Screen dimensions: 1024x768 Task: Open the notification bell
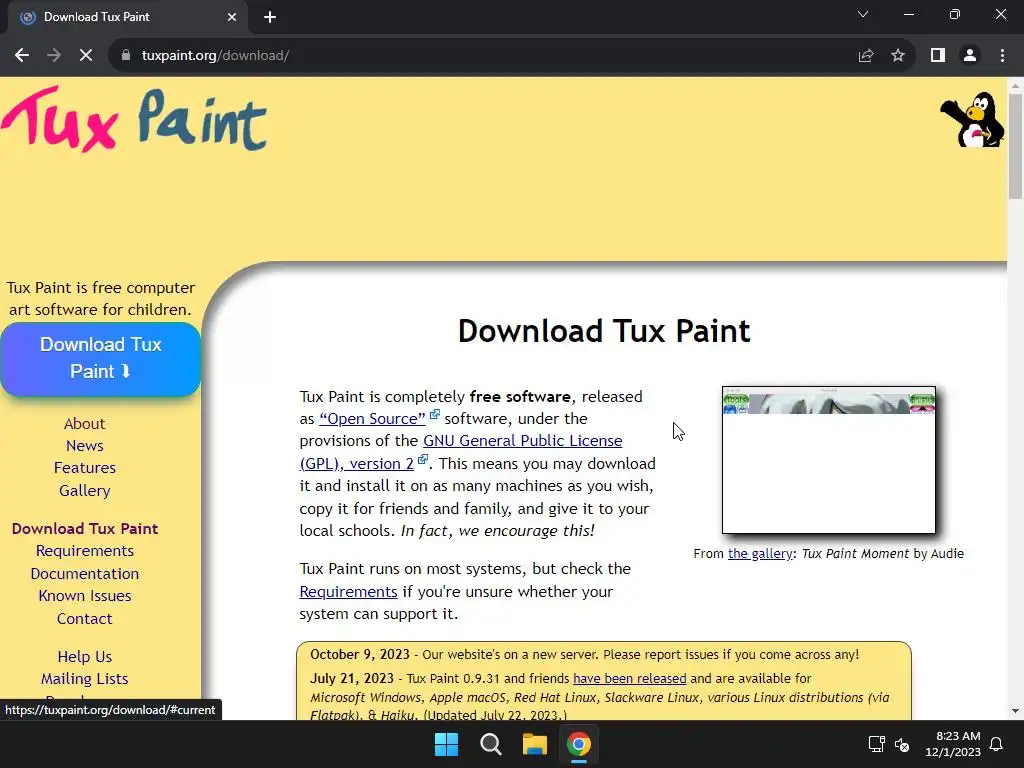(997, 744)
